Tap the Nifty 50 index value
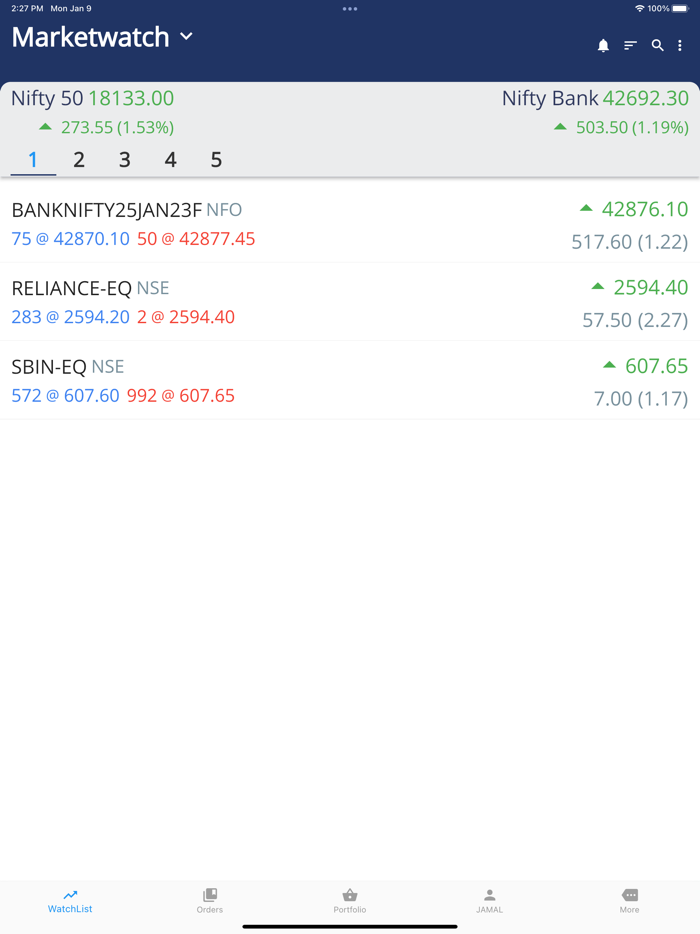The image size is (700, 934). coord(131,99)
